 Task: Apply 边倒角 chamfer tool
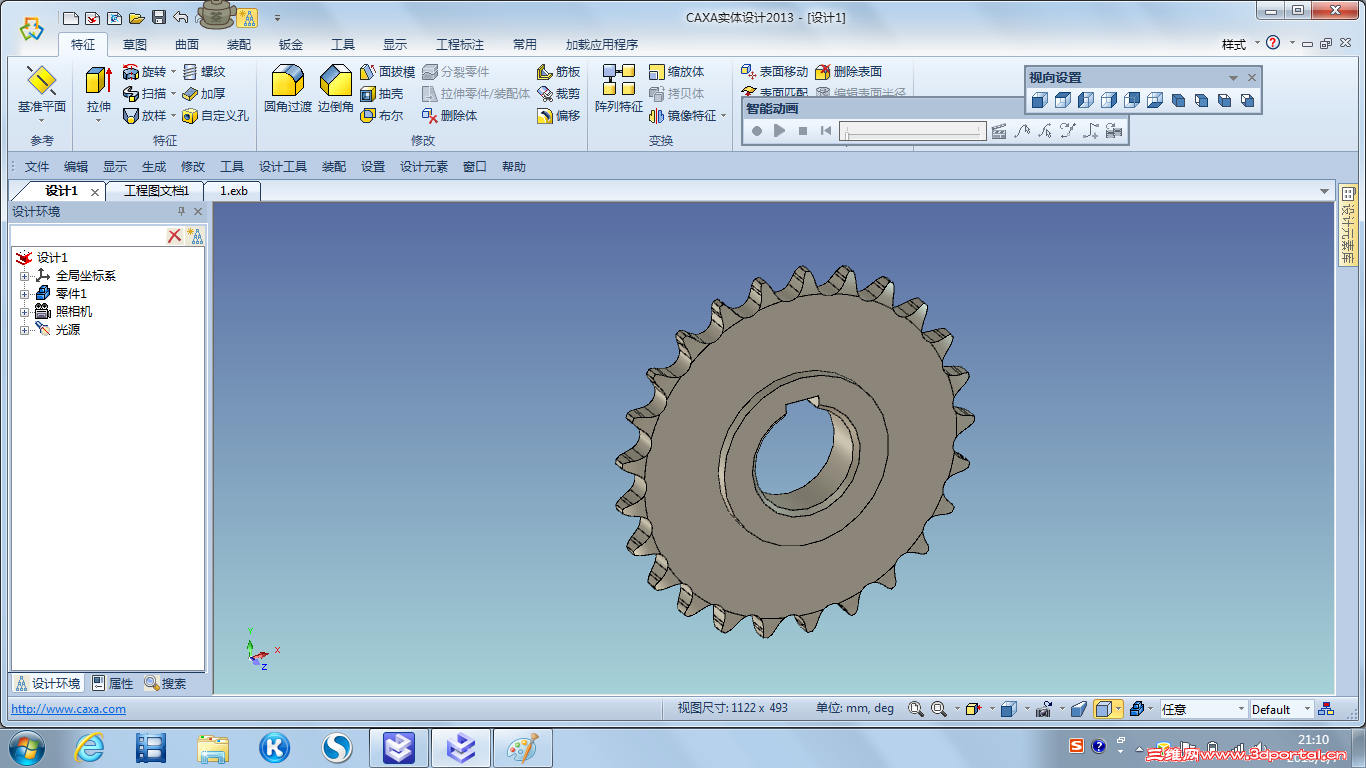point(336,89)
